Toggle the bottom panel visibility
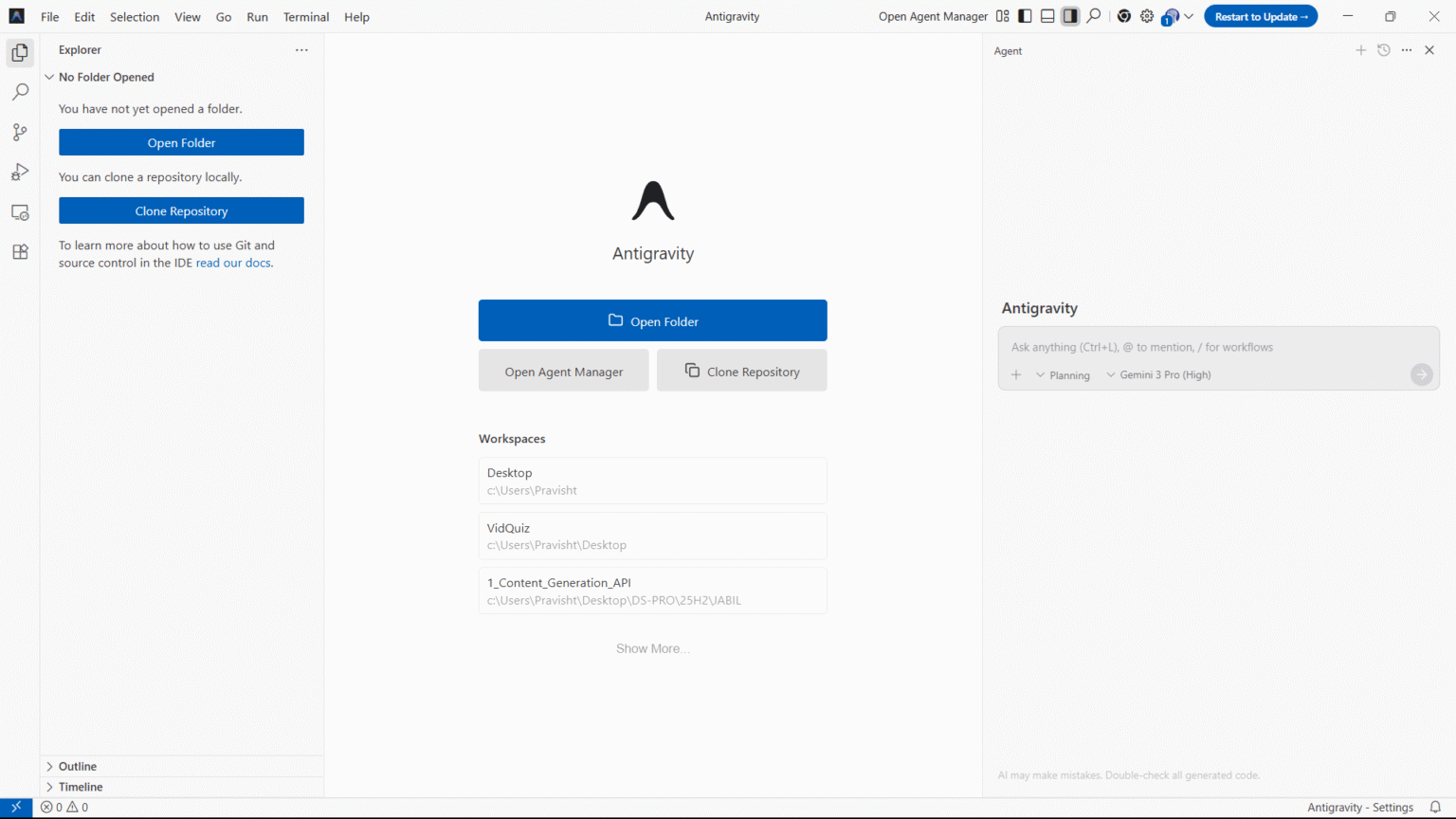Screen dimensions: 1456x819 [x=1047, y=16]
